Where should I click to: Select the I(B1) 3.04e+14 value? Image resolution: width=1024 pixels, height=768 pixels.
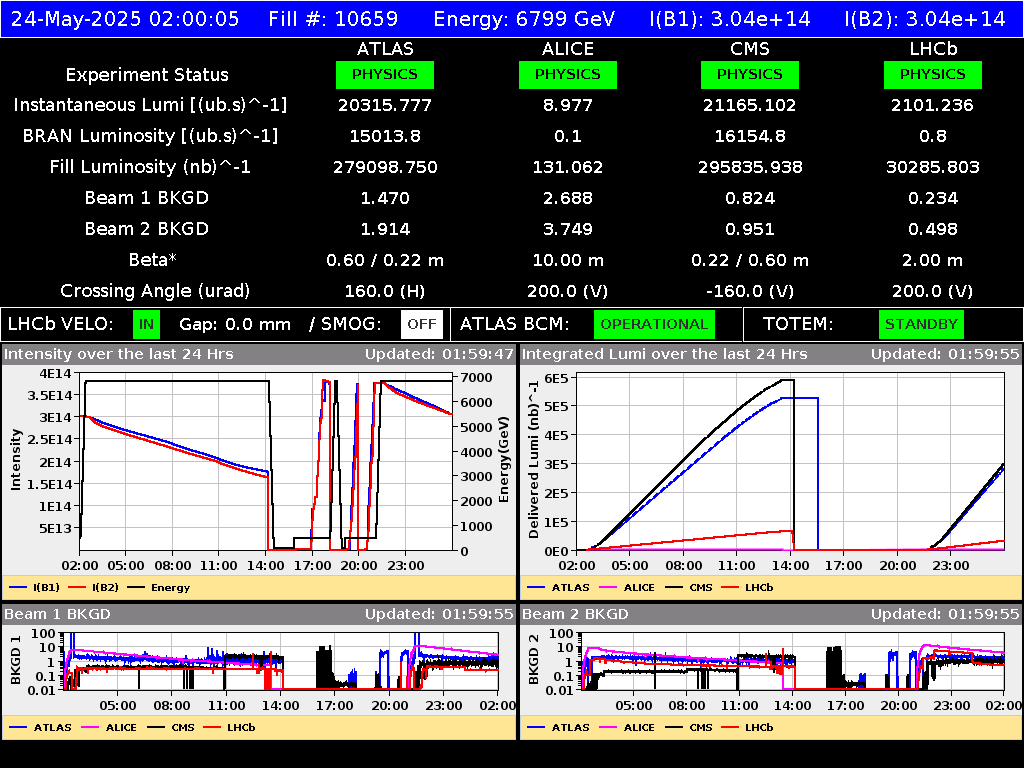click(x=729, y=19)
